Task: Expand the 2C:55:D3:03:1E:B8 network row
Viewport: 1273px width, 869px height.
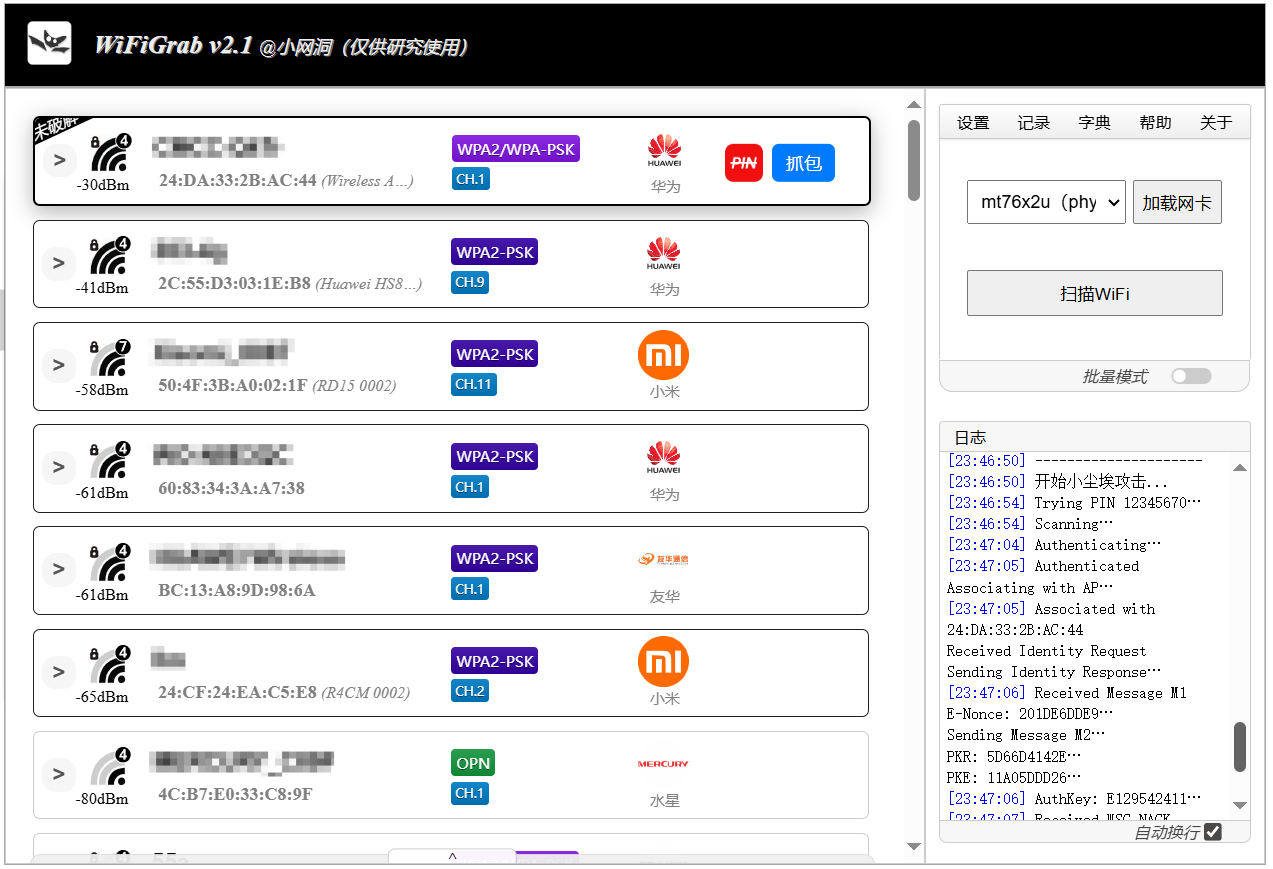Action: 59,263
